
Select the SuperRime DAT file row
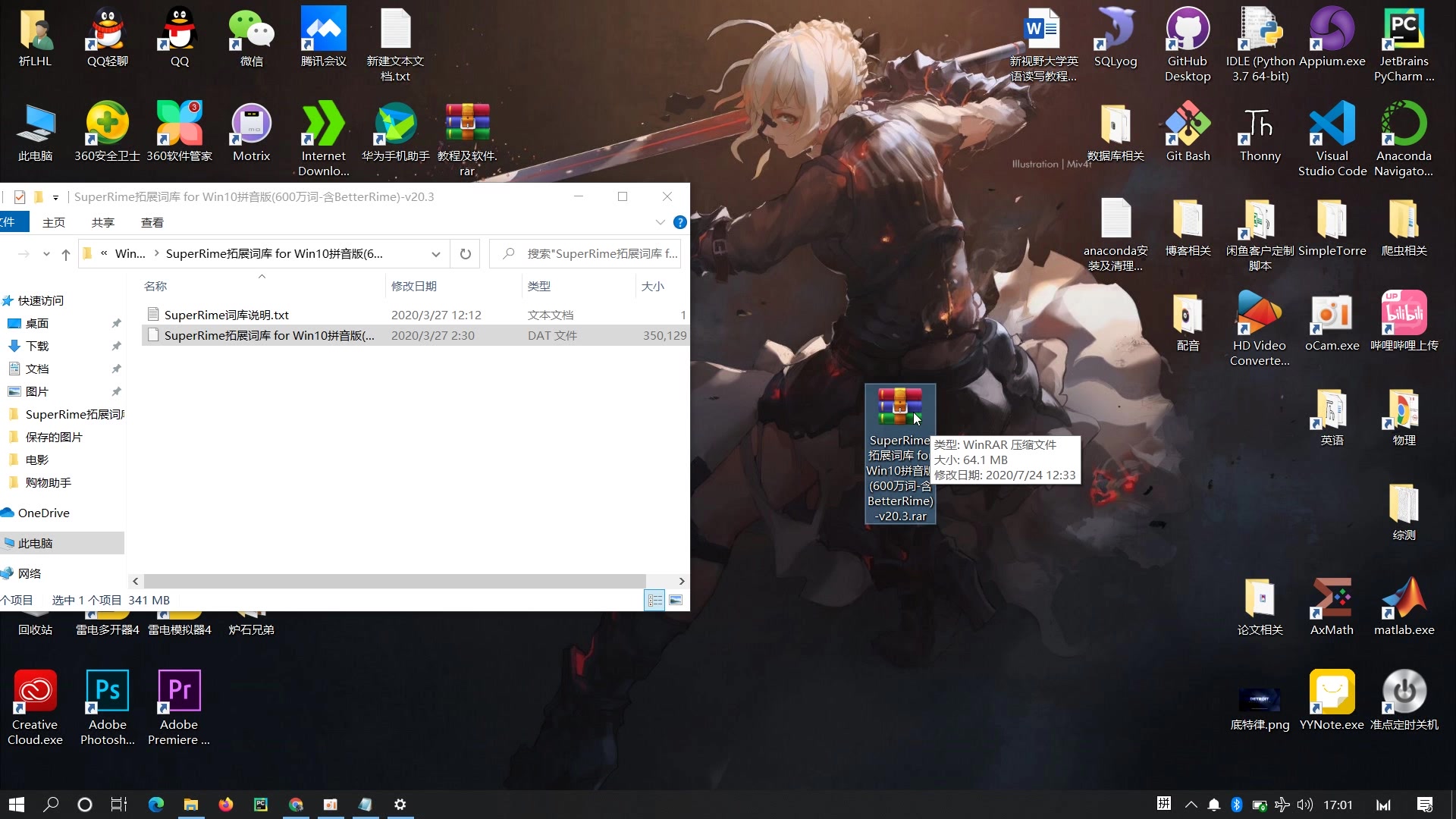[x=415, y=335]
